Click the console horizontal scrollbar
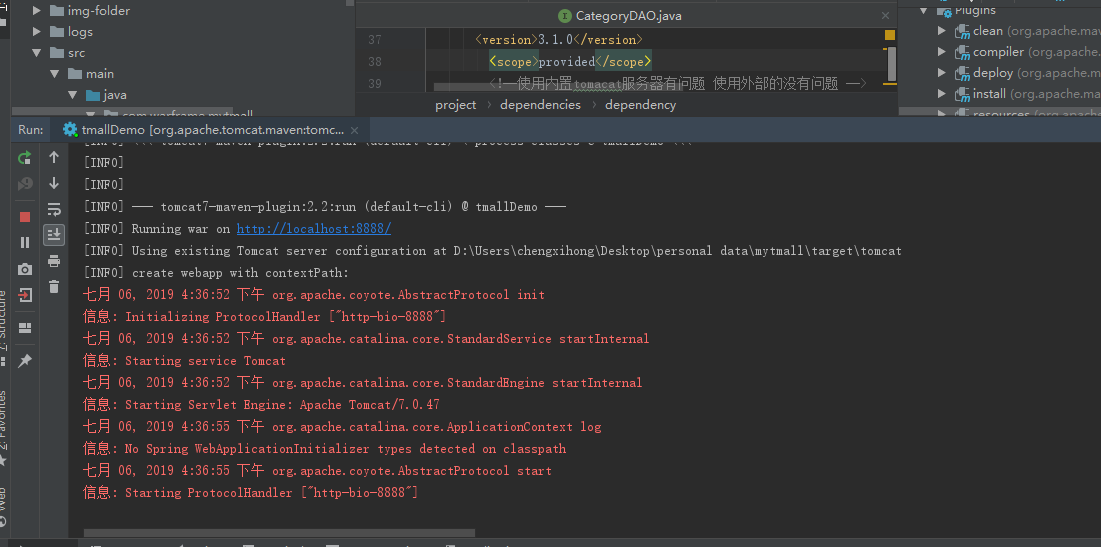The width and height of the screenshot is (1101, 547). [279, 534]
